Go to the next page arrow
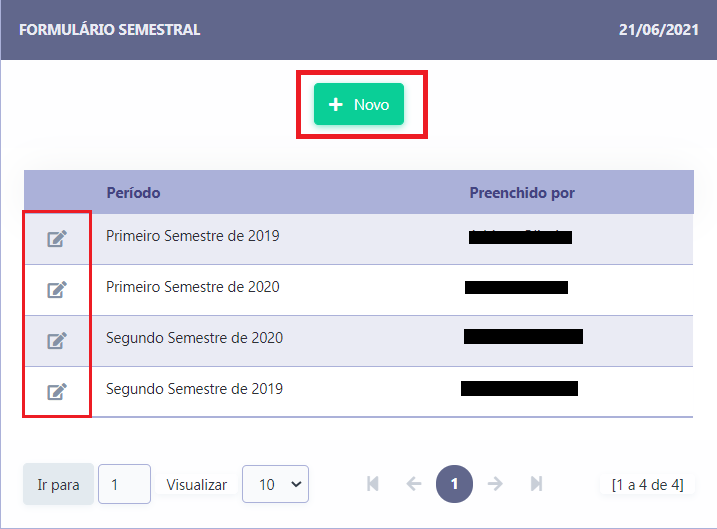 click(x=495, y=484)
